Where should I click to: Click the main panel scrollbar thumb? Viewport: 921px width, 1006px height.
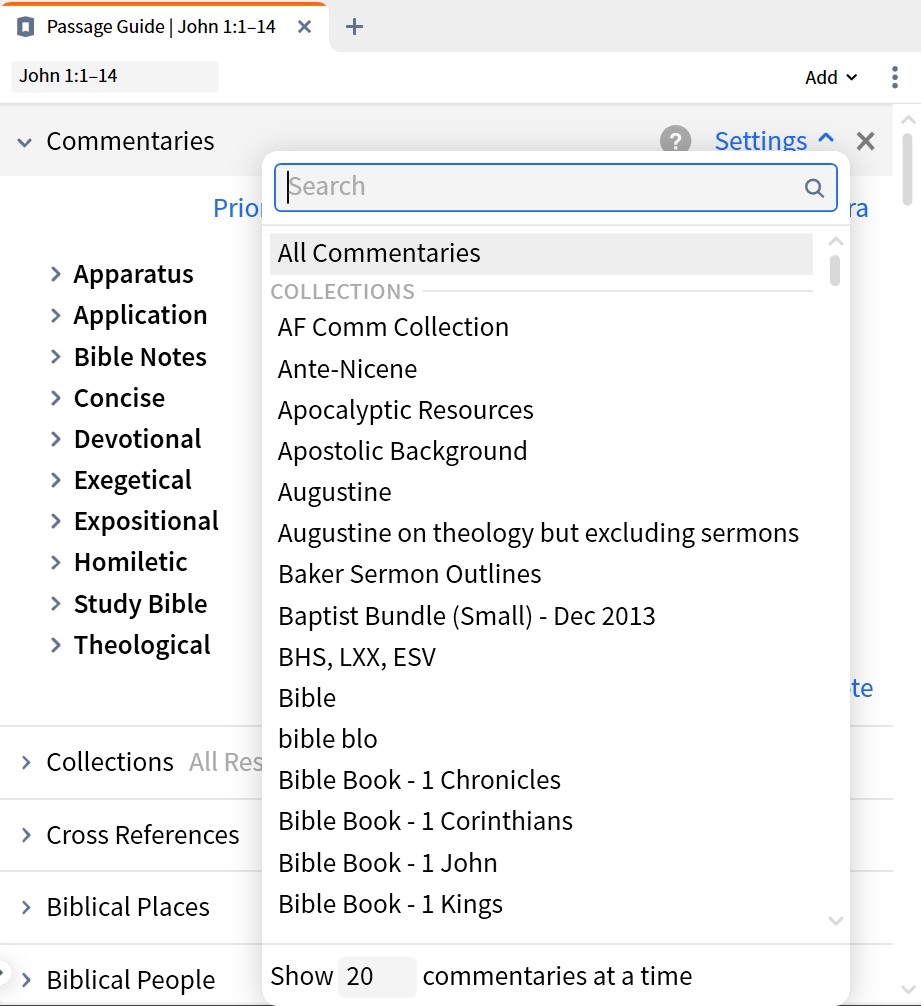coord(907,169)
